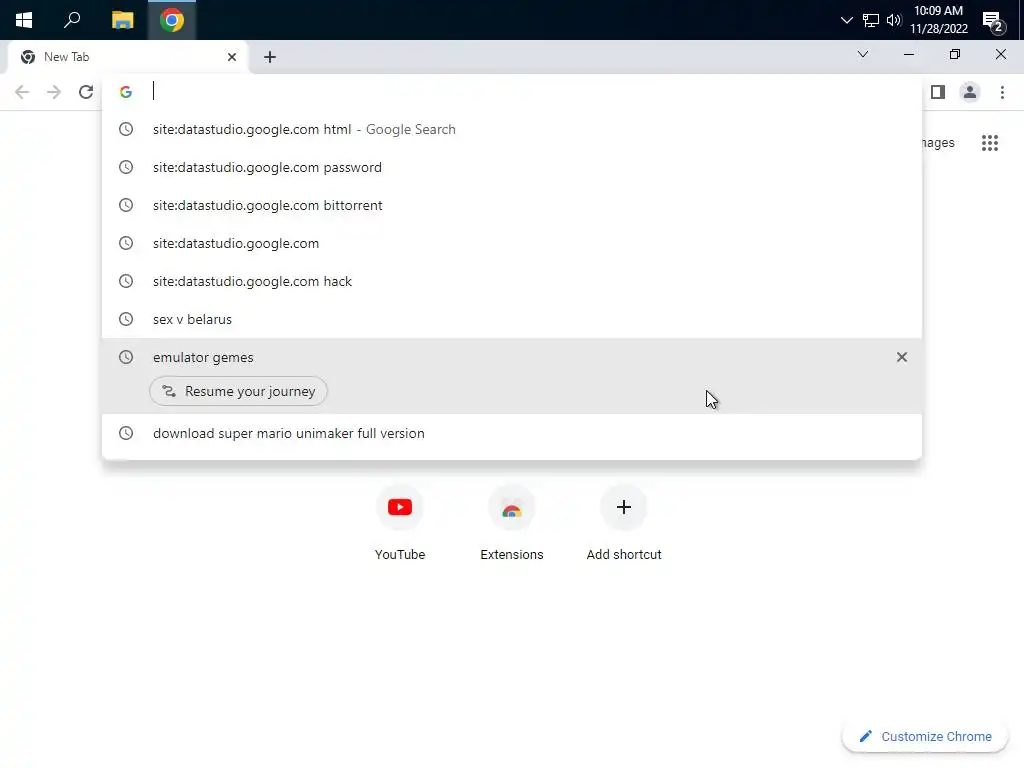Viewport: 1024px width, 768px height.
Task: Click the Add shortcut button
Action: 624,524
